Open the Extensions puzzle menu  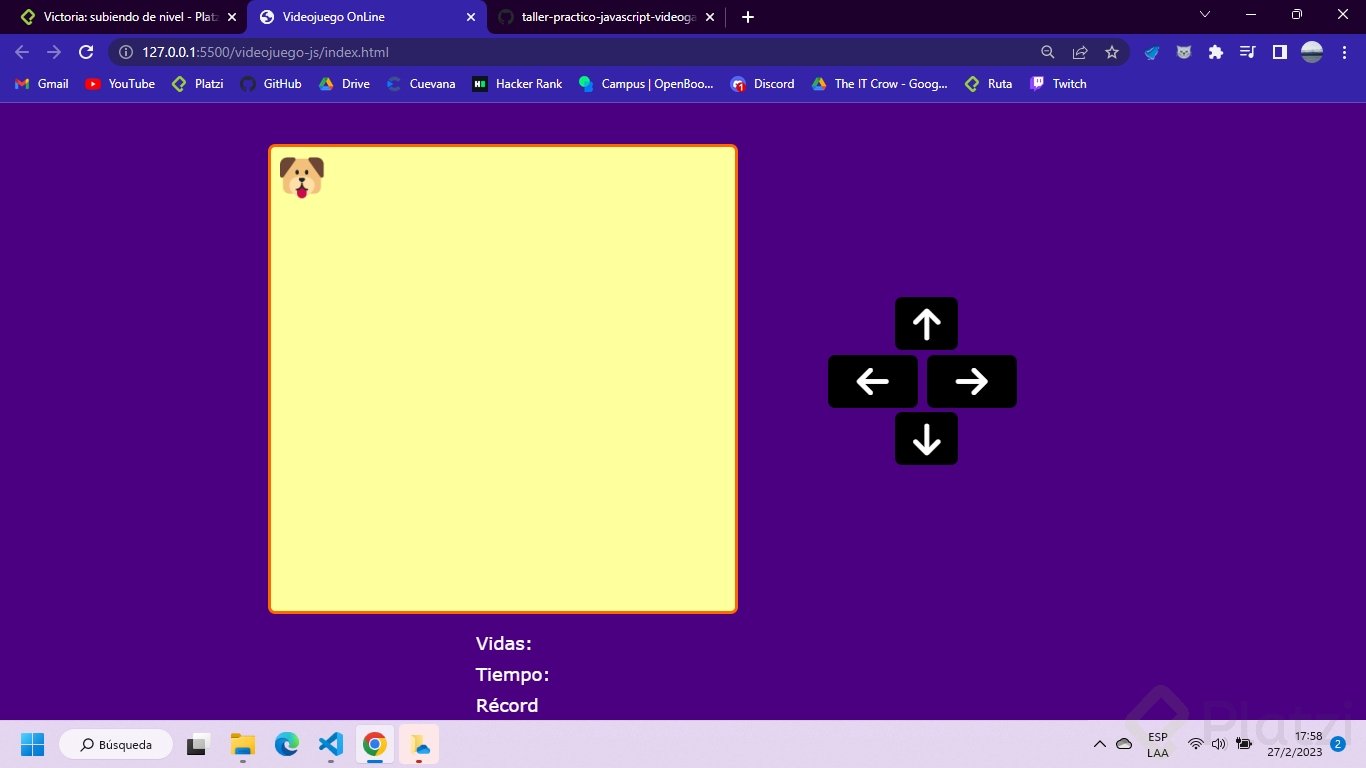[x=1216, y=52]
